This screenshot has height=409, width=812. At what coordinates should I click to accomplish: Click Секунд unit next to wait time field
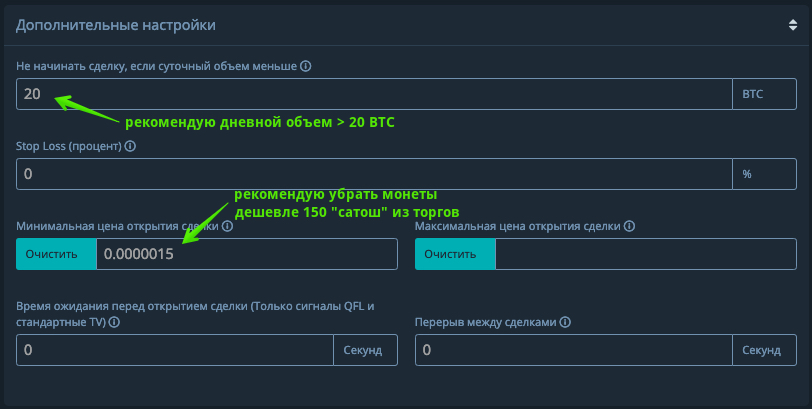tap(365, 351)
